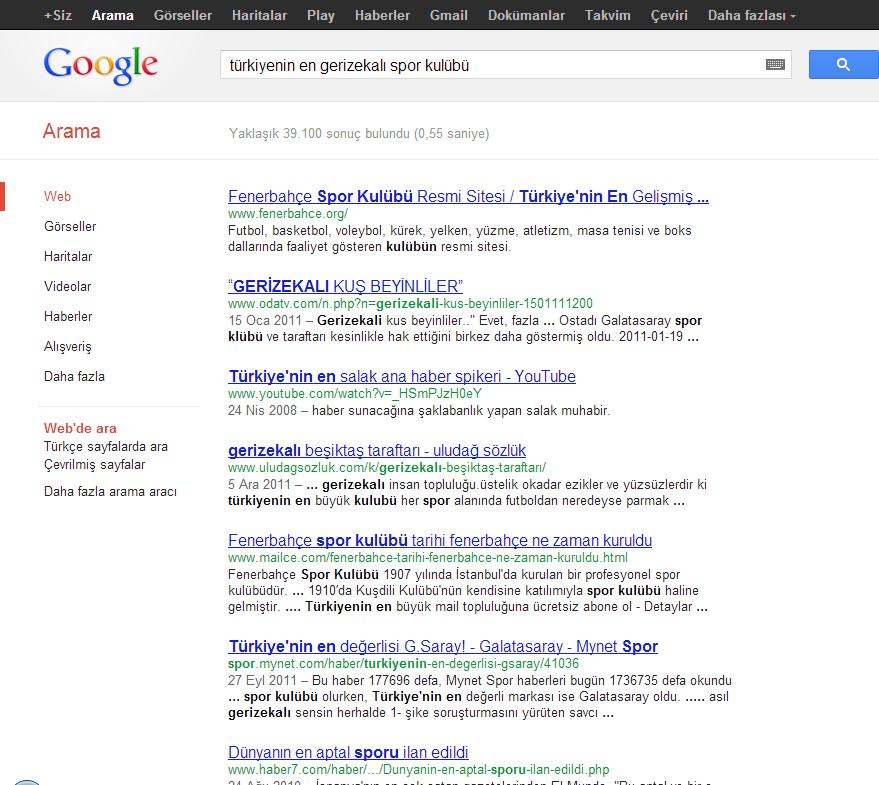Screen dimensions: 879x785
Task: Expand Daha fazla in the left sidebar
Action: pos(74,376)
